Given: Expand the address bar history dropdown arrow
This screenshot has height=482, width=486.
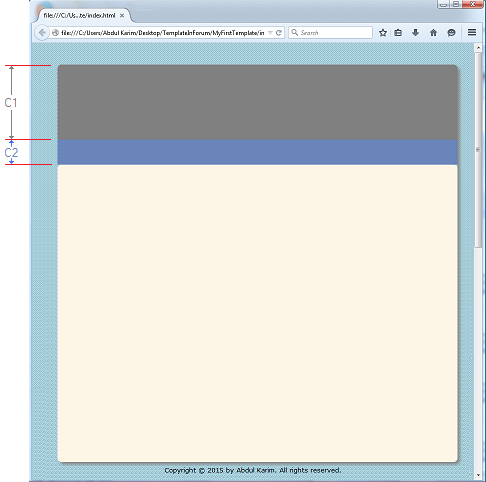Looking at the screenshot, I should [270, 33].
